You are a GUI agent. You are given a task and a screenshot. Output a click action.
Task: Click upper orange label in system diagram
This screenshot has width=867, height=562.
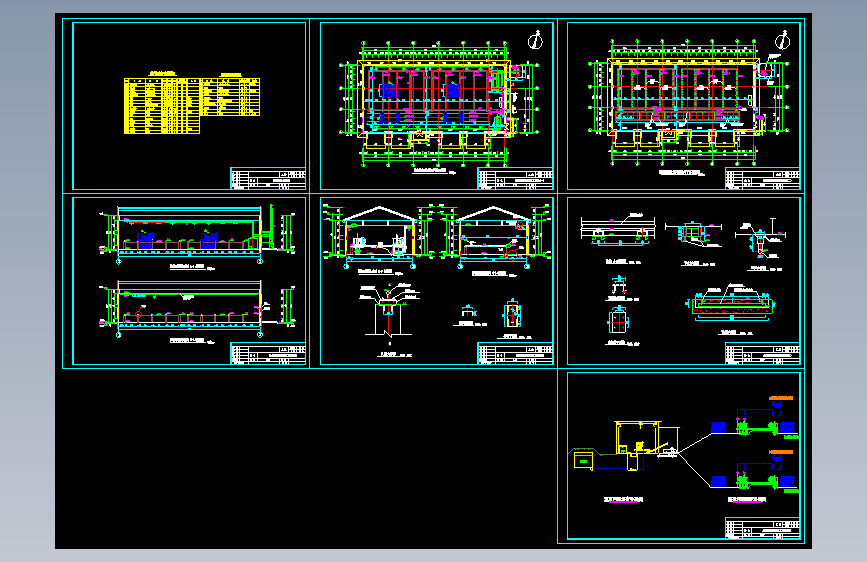point(781,398)
